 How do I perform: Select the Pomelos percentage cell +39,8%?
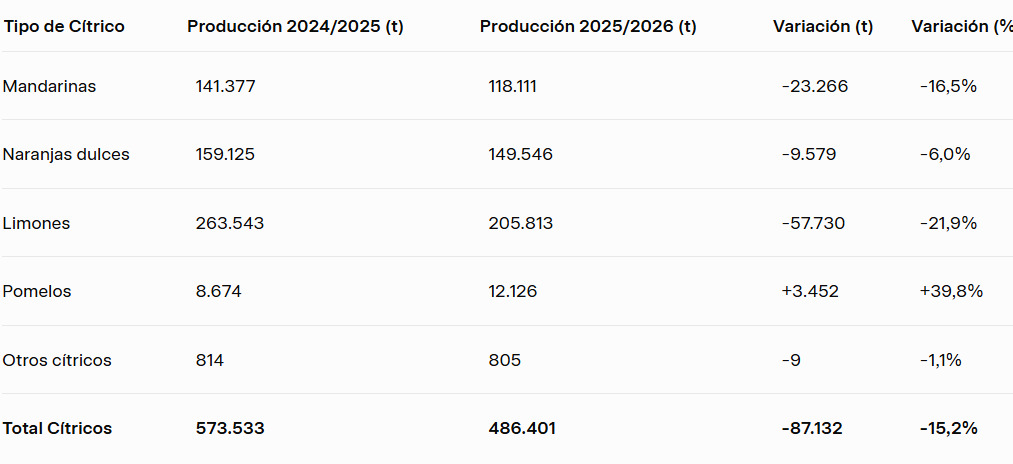(951, 291)
